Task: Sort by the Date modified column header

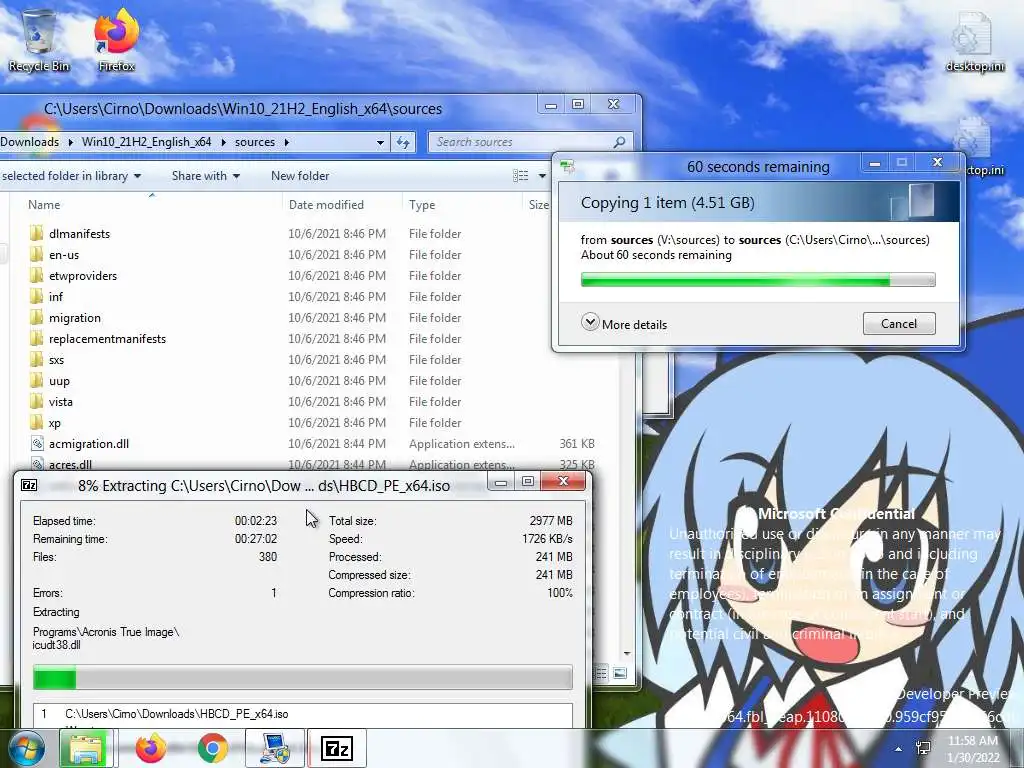Action: click(x=326, y=204)
